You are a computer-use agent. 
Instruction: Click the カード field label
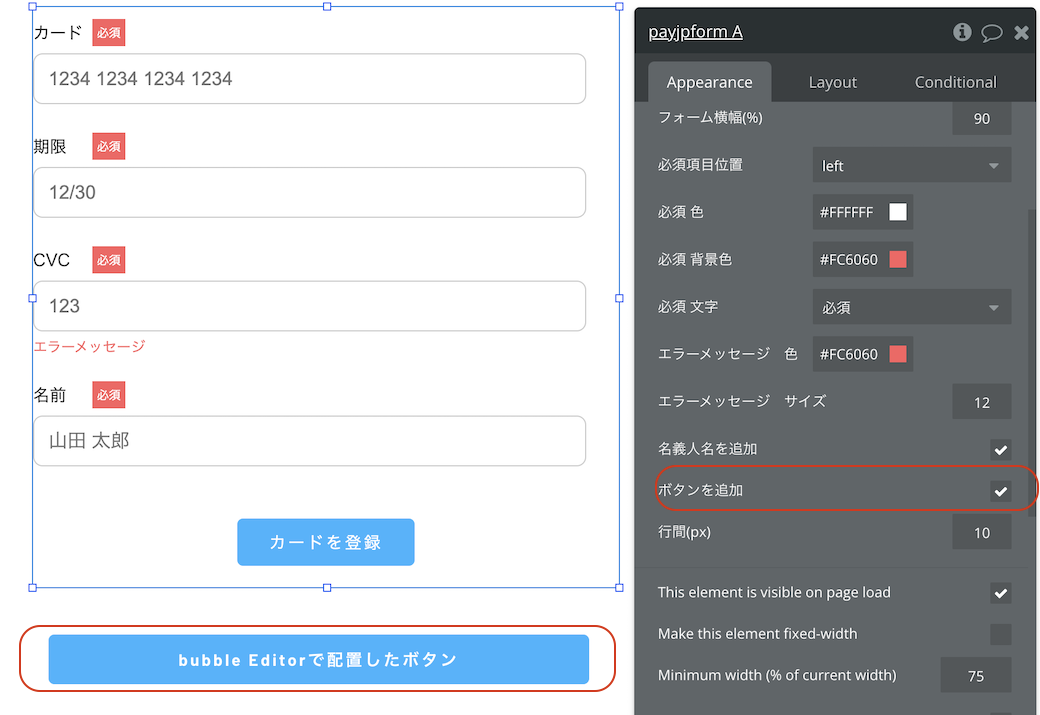point(58,32)
